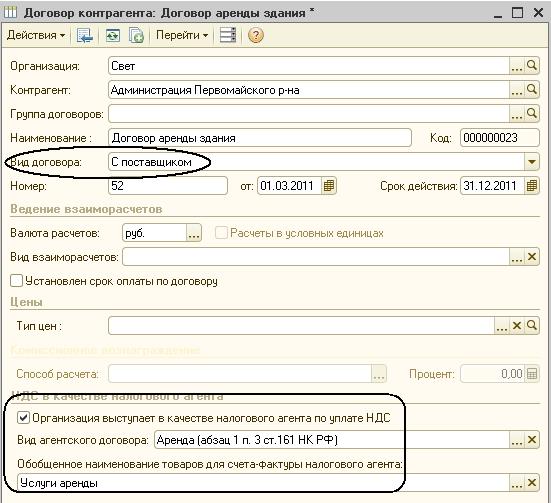
Task: Open the Перейти menu
Action: (182, 35)
